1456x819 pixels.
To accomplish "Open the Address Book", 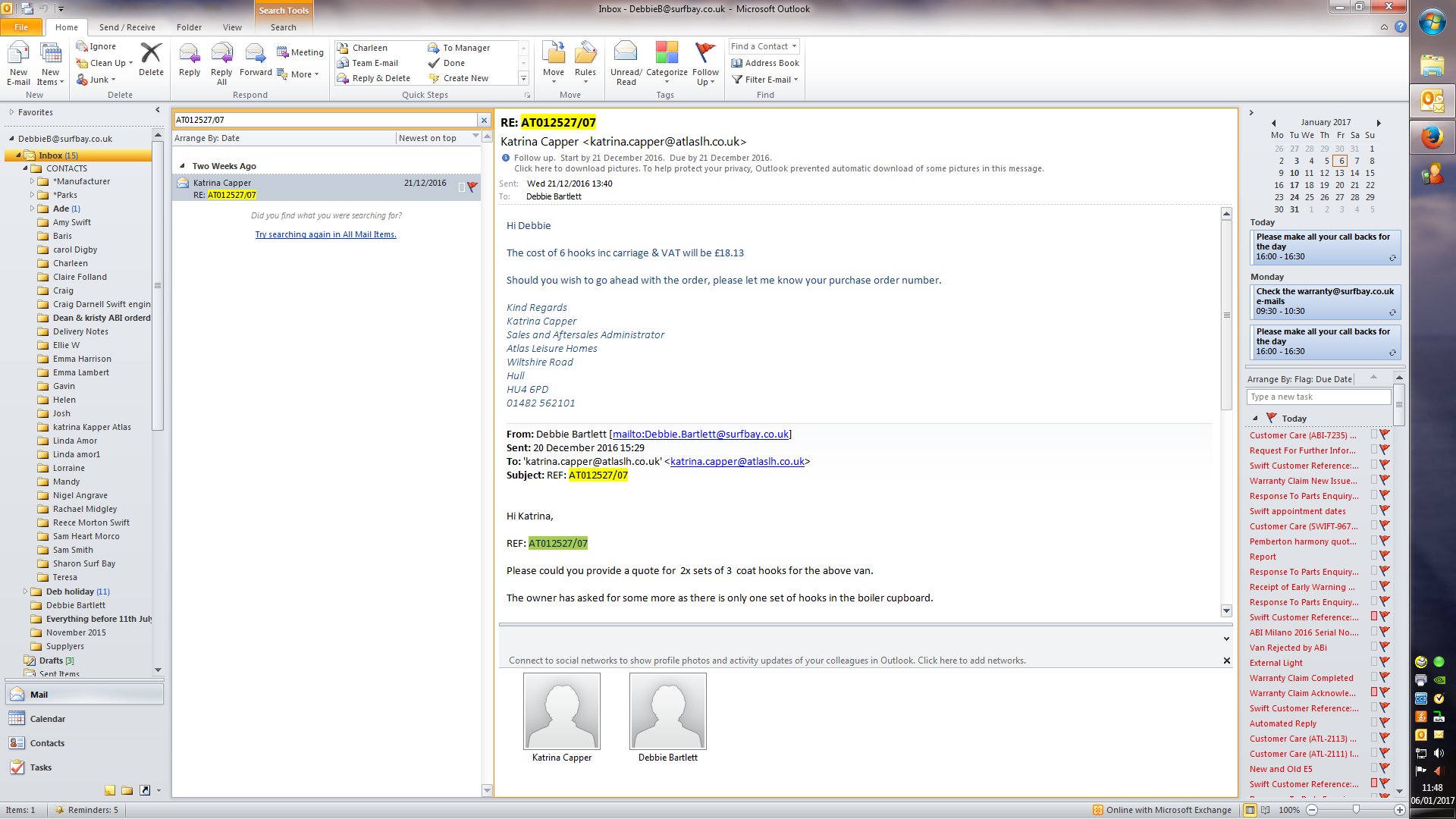I will click(x=765, y=63).
